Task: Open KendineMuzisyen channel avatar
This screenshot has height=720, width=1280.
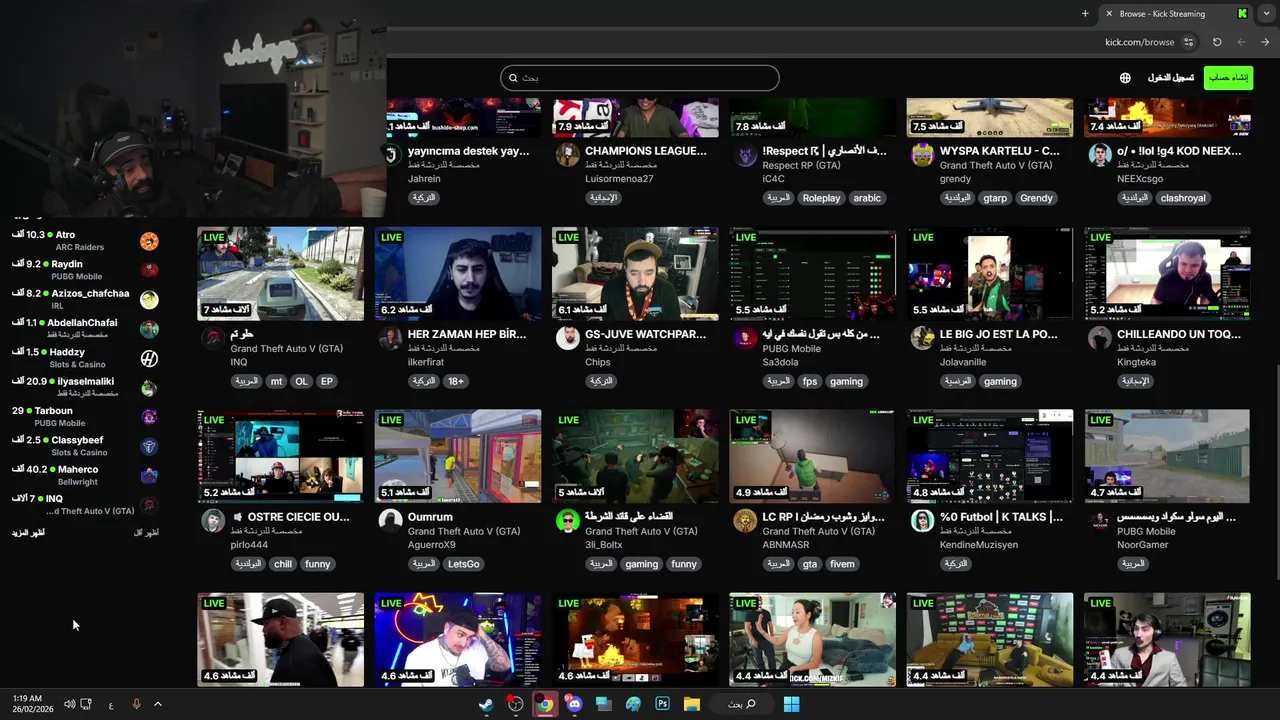Action: coord(922,520)
